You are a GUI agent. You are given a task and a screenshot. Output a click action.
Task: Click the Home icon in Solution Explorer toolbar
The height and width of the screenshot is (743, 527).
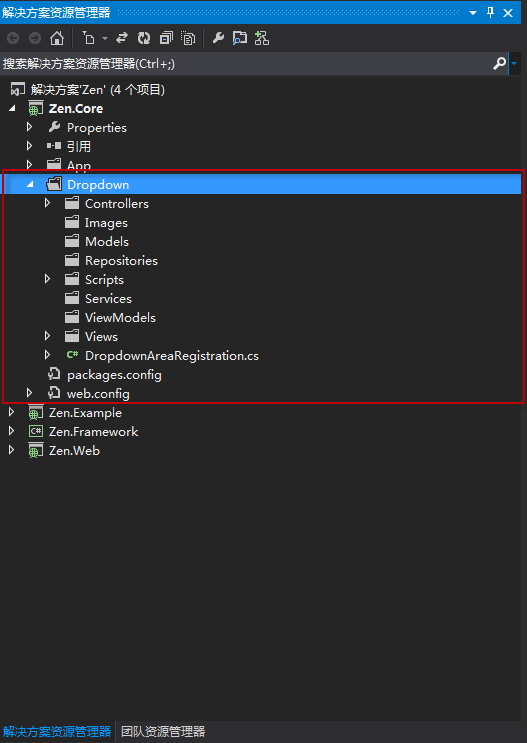tap(57, 38)
